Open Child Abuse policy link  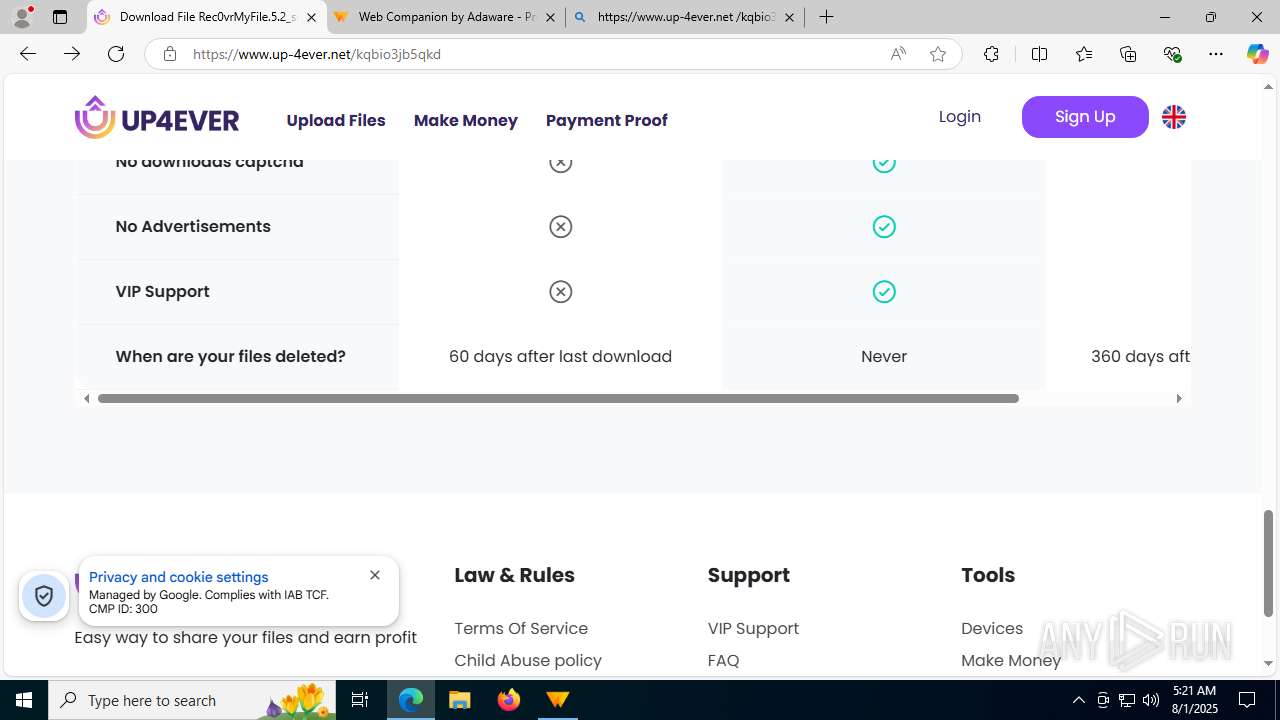[x=528, y=660]
